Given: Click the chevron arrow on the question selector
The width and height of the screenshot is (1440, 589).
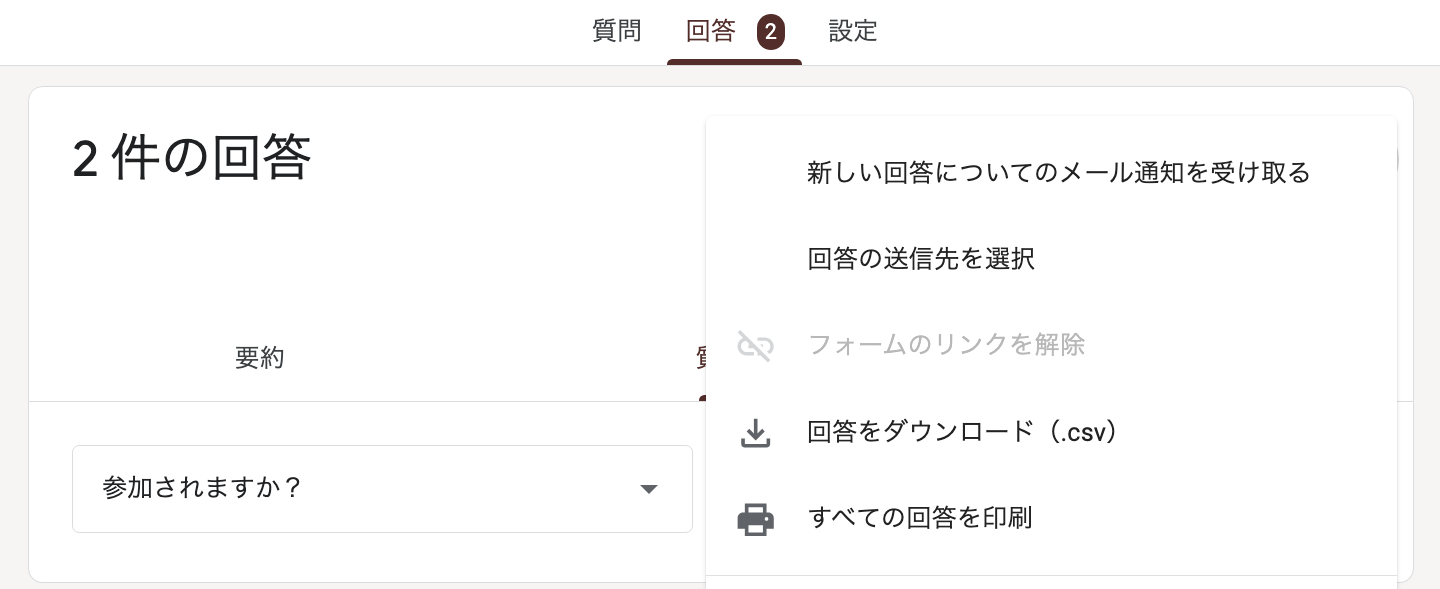Looking at the screenshot, I should [x=649, y=489].
